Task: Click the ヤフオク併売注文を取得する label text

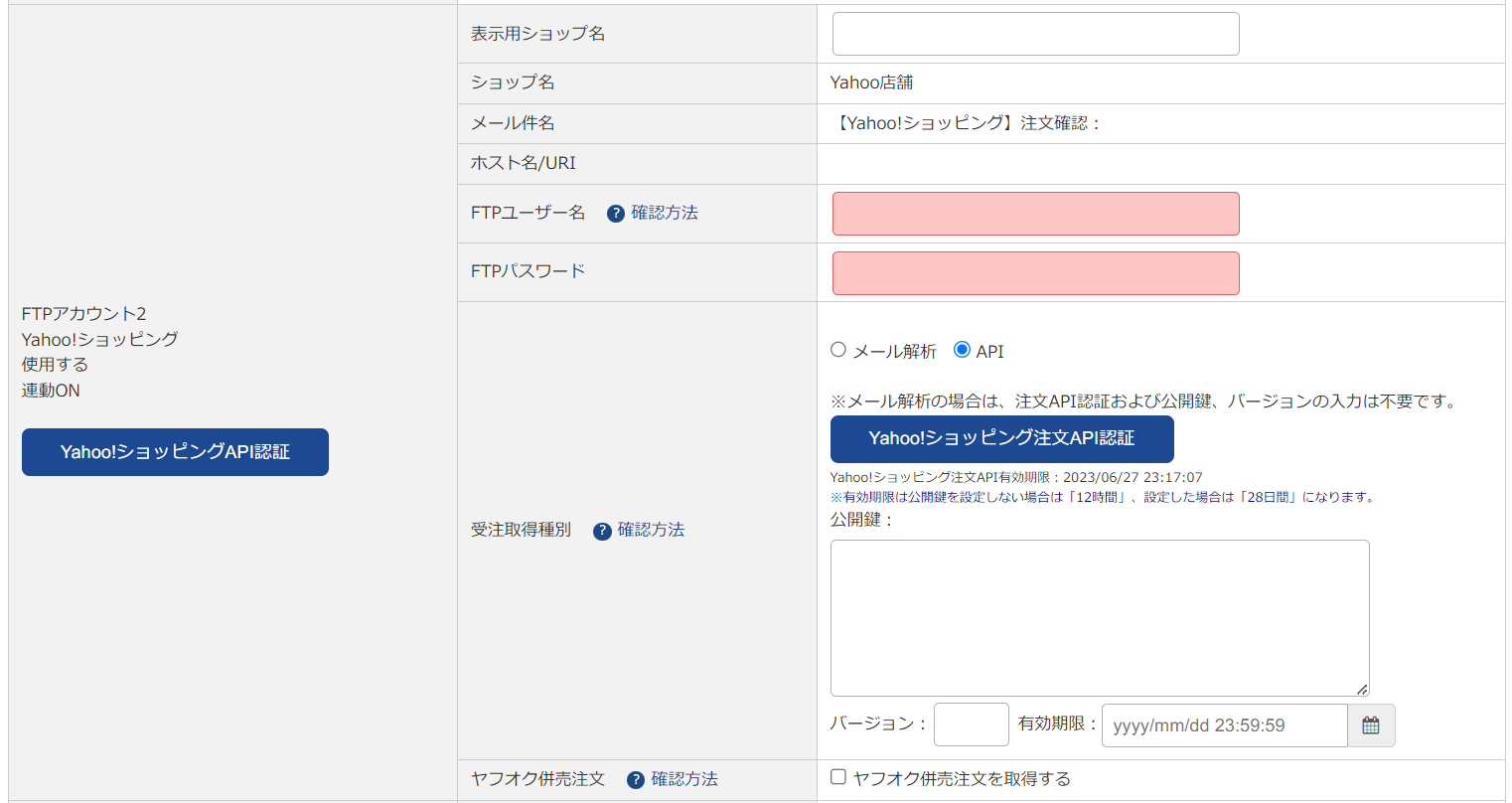Action: pyautogui.click(x=962, y=779)
